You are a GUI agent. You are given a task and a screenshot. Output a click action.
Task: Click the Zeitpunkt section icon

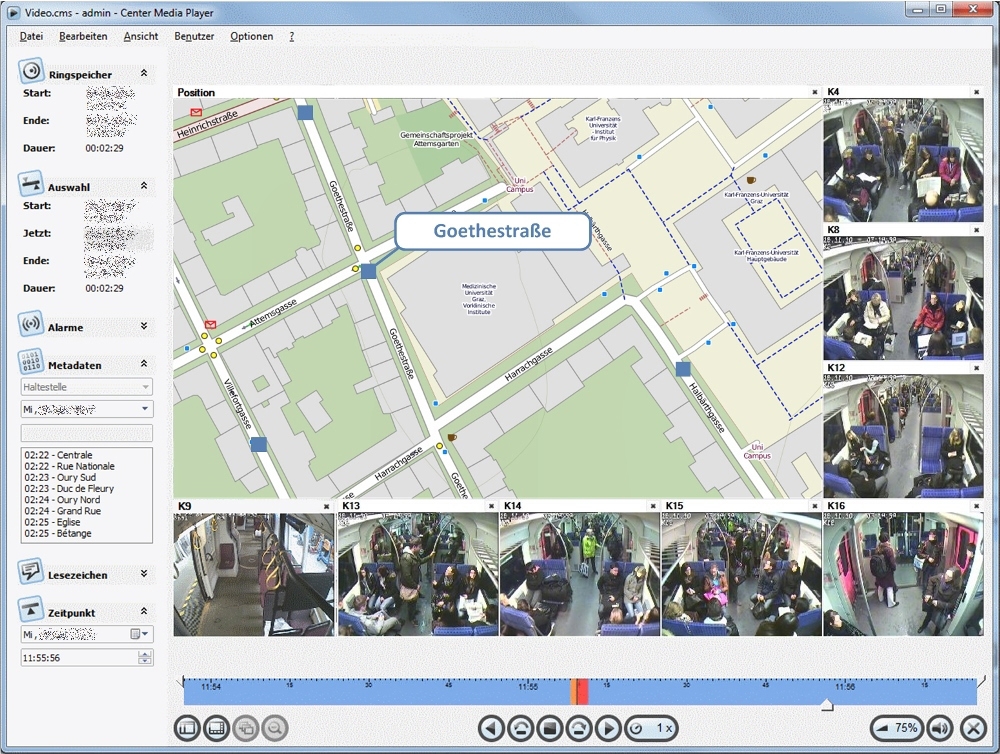pyautogui.click(x=30, y=609)
